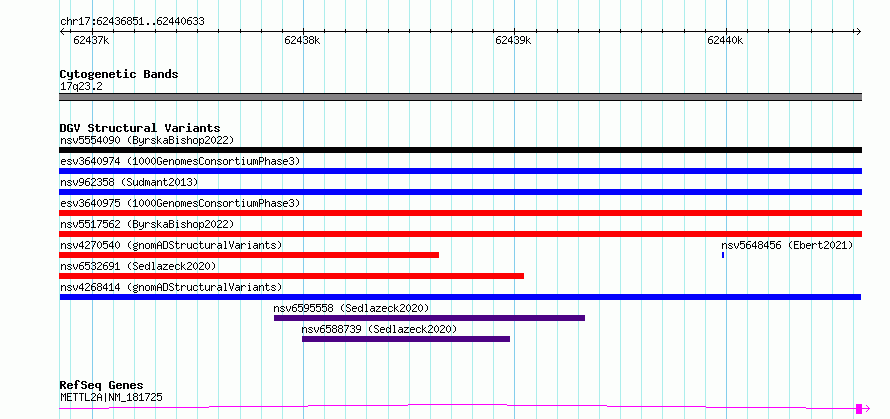Click the nsv6595558 (Sedlazeck2020) label
Screen dimensions: 890x419
(x=351, y=308)
